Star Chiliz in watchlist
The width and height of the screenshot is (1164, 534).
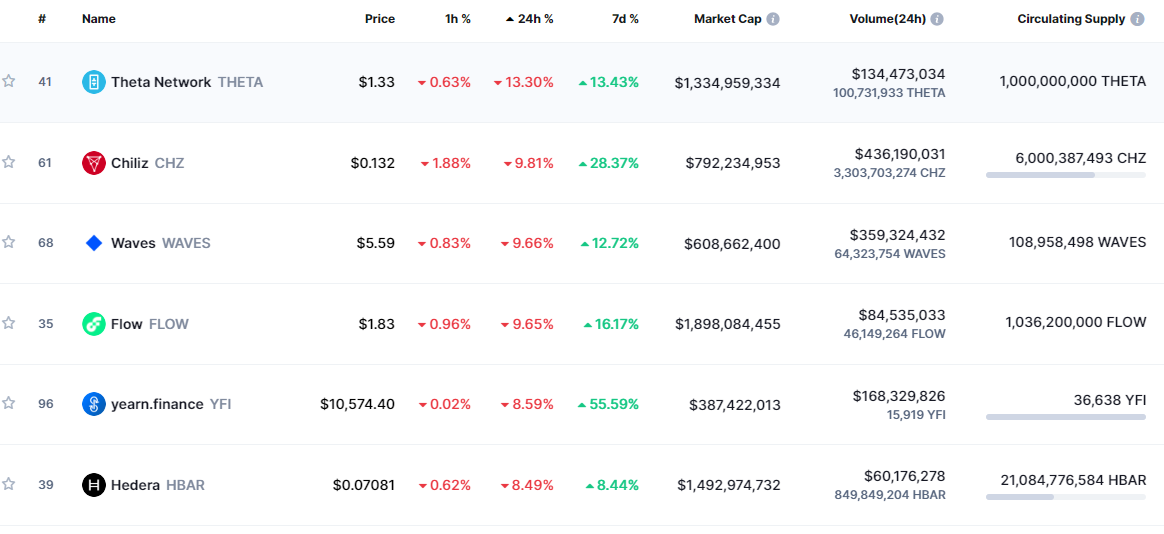coord(8,162)
